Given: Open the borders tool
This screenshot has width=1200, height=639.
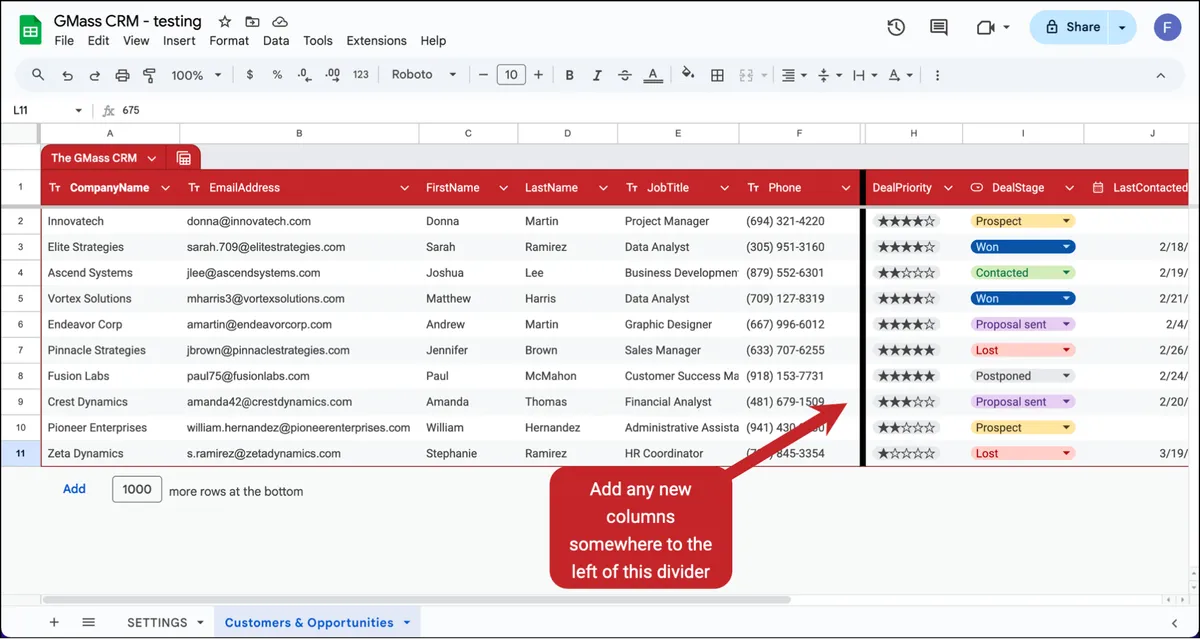Looking at the screenshot, I should point(717,75).
